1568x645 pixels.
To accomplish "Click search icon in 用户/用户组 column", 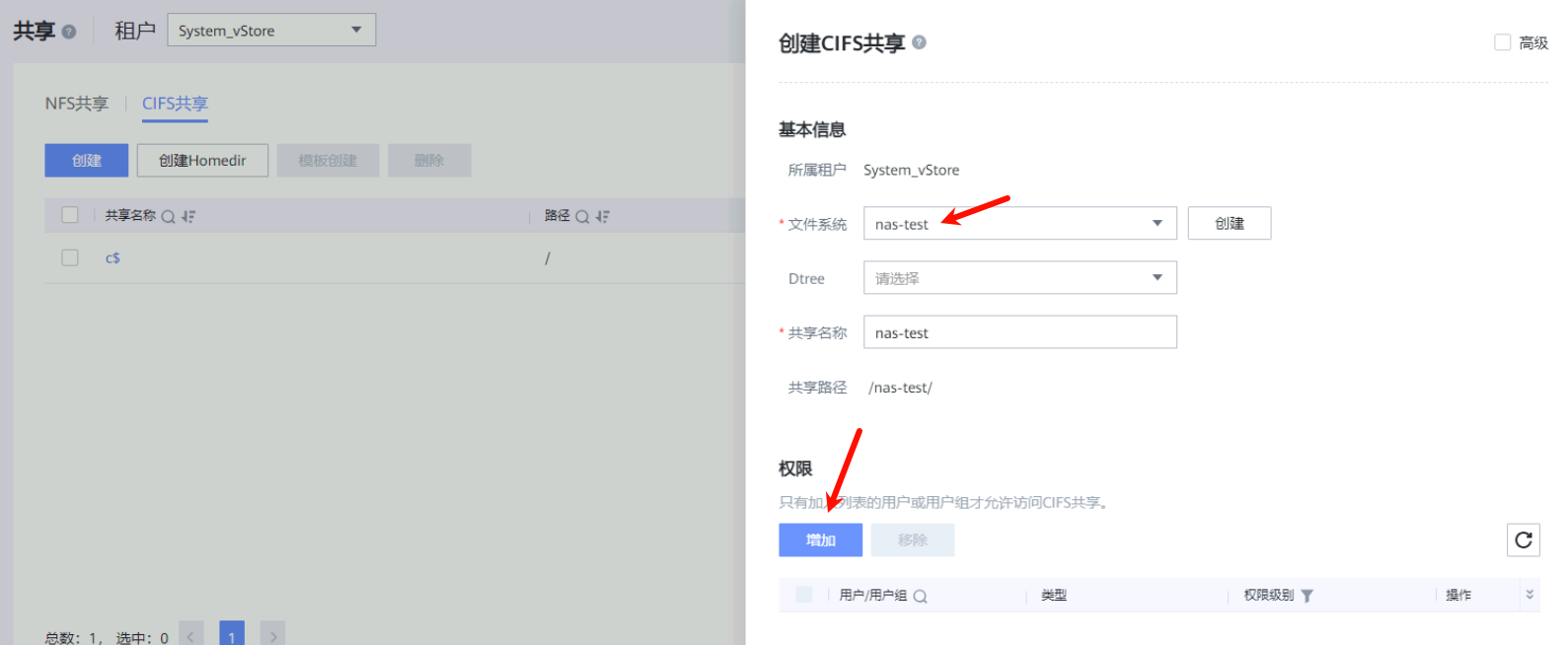I will (x=920, y=596).
